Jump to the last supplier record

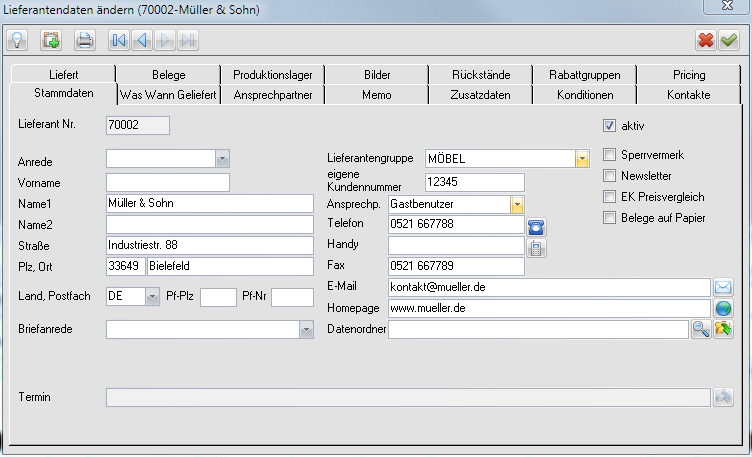point(188,40)
